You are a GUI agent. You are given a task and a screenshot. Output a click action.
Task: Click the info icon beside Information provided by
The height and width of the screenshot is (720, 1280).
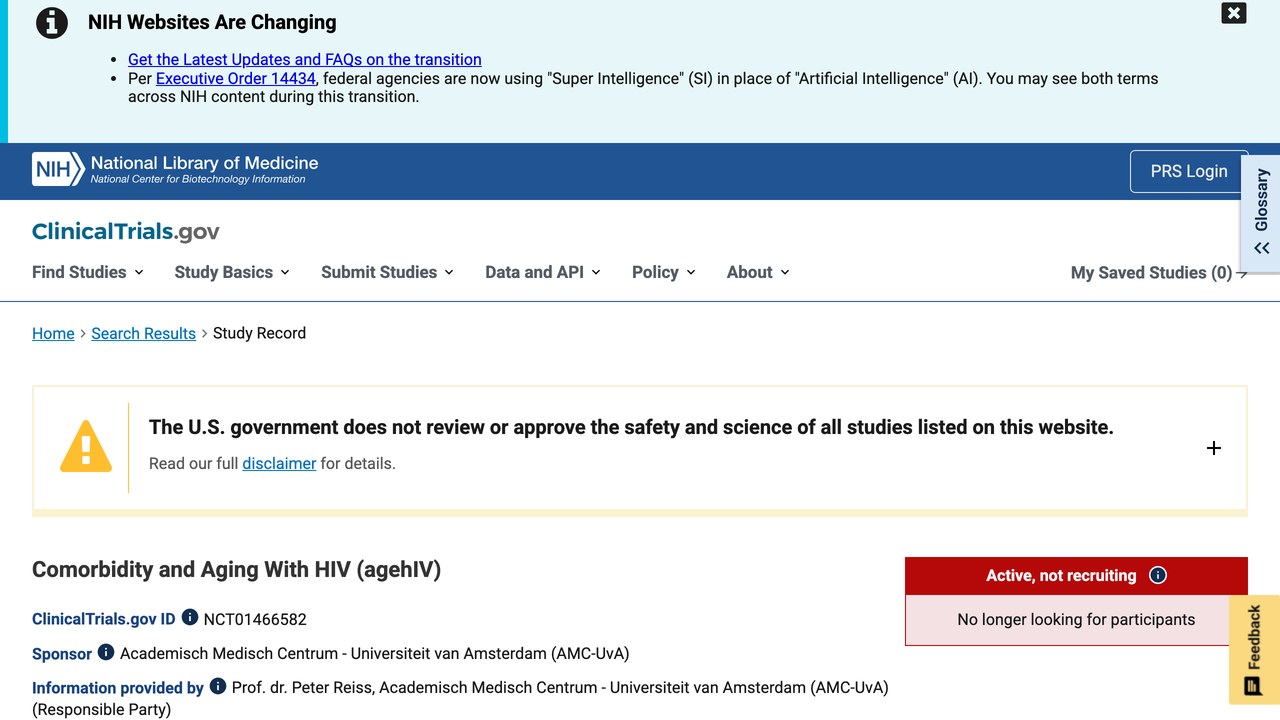point(218,686)
